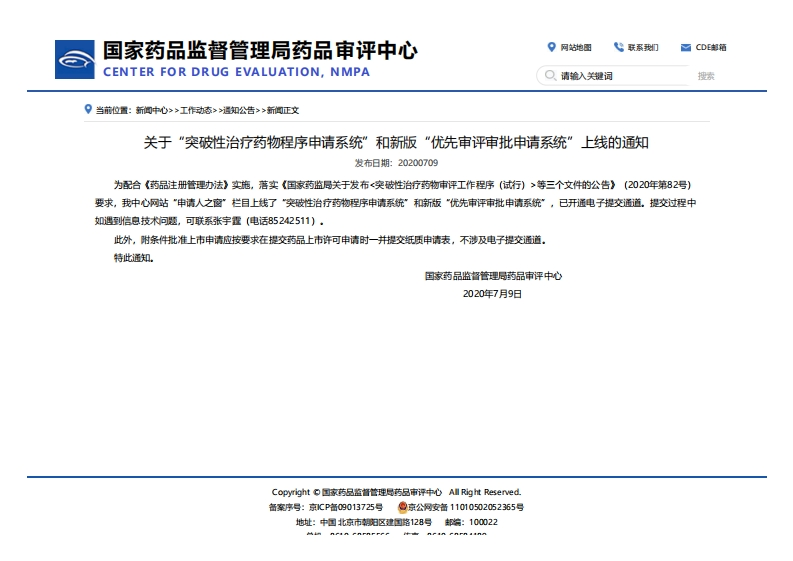Click the CENTER FOR DRUG EVALUATION, NMPA text
This screenshot has height=561, width=793.
tap(236, 72)
